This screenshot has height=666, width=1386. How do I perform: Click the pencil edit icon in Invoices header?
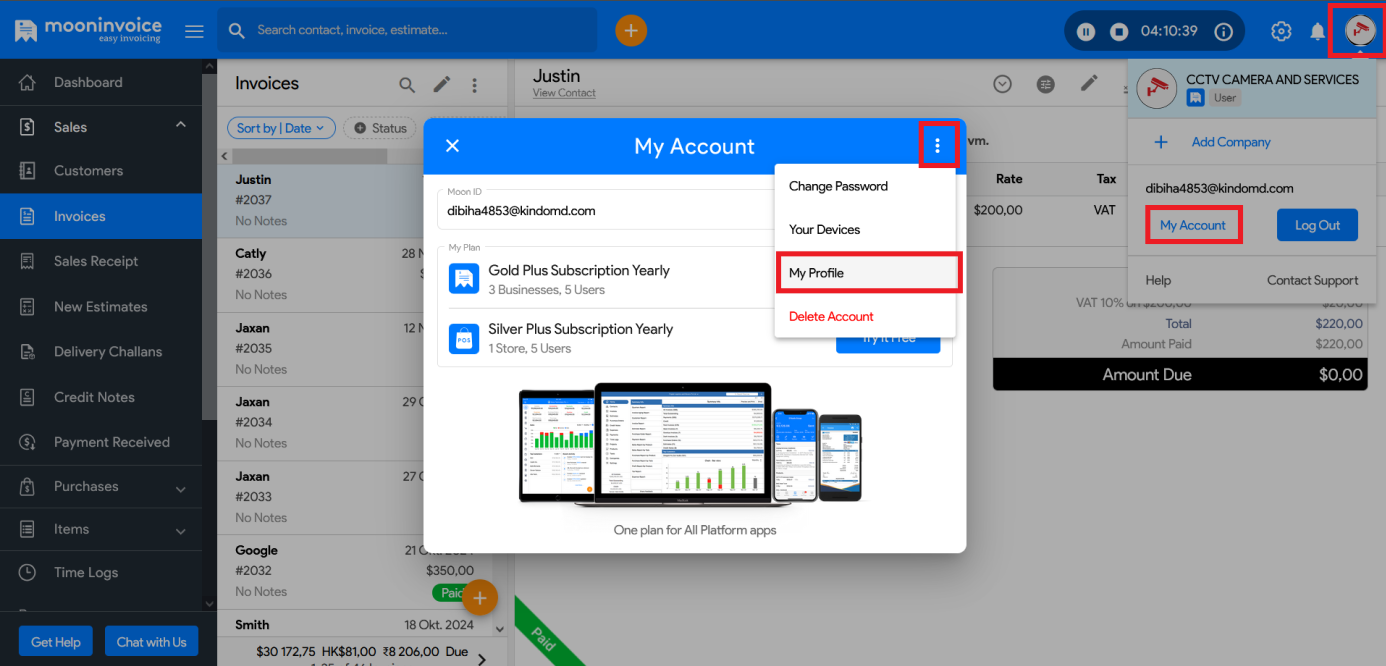tap(441, 85)
